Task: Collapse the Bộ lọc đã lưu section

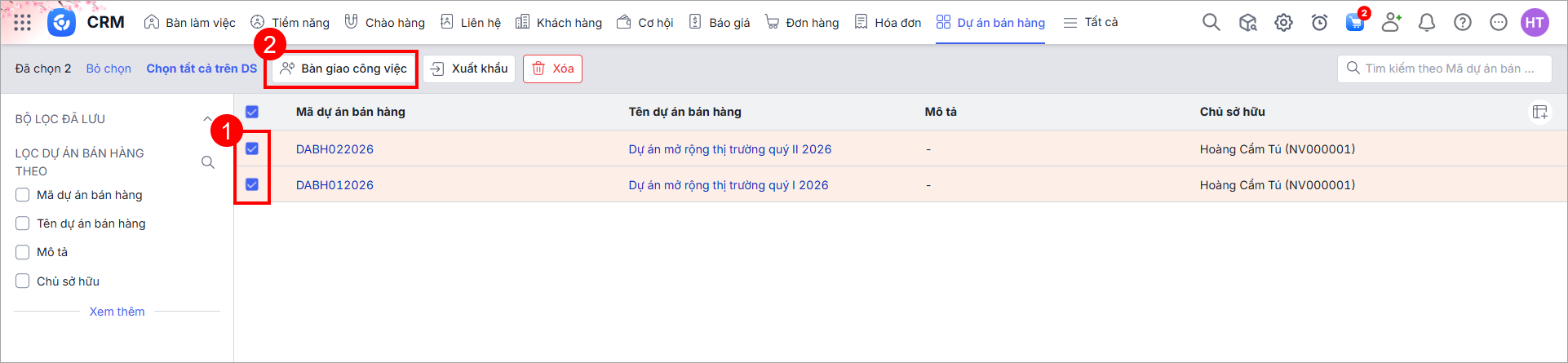Action: pyautogui.click(x=207, y=119)
